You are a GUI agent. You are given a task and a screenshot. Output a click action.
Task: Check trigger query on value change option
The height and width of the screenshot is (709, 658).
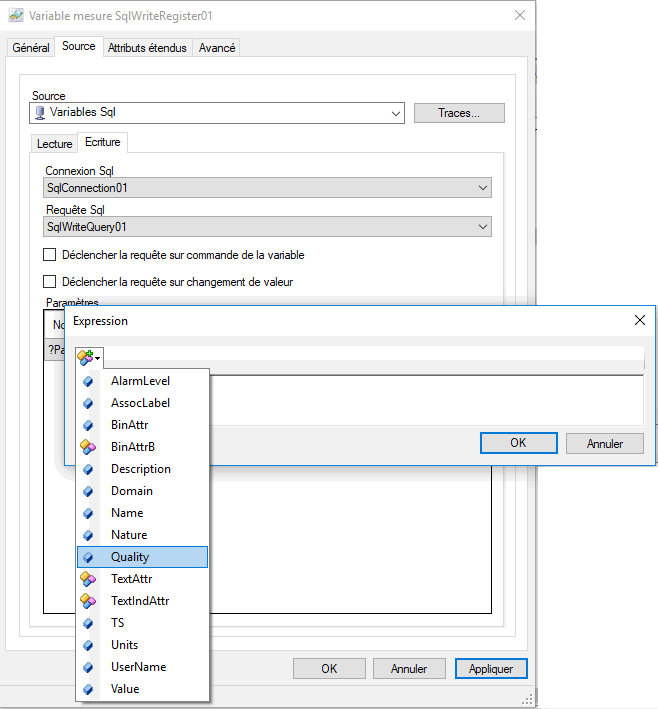click(50, 282)
